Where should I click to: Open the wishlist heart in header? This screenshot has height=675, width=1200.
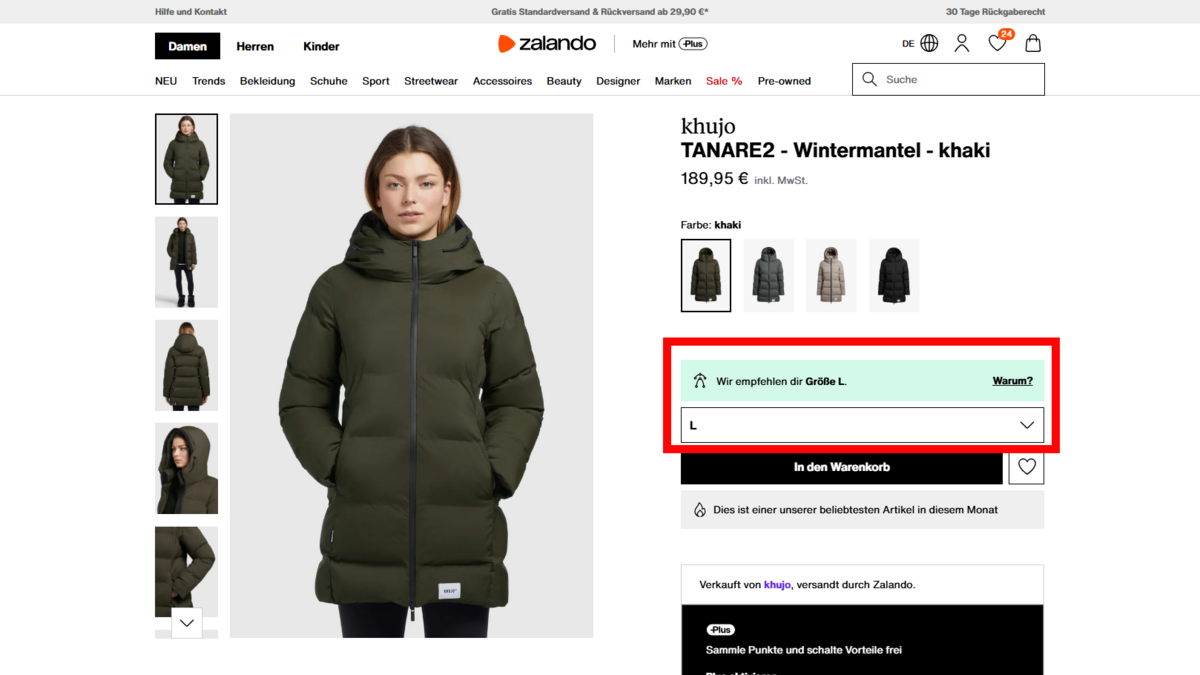[x=997, y=44]
